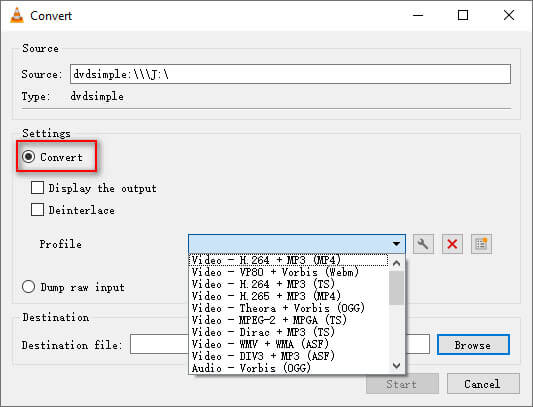533x407 pixels.
Task: Maximize the Convert window
Action: click(x=463, y=15)
